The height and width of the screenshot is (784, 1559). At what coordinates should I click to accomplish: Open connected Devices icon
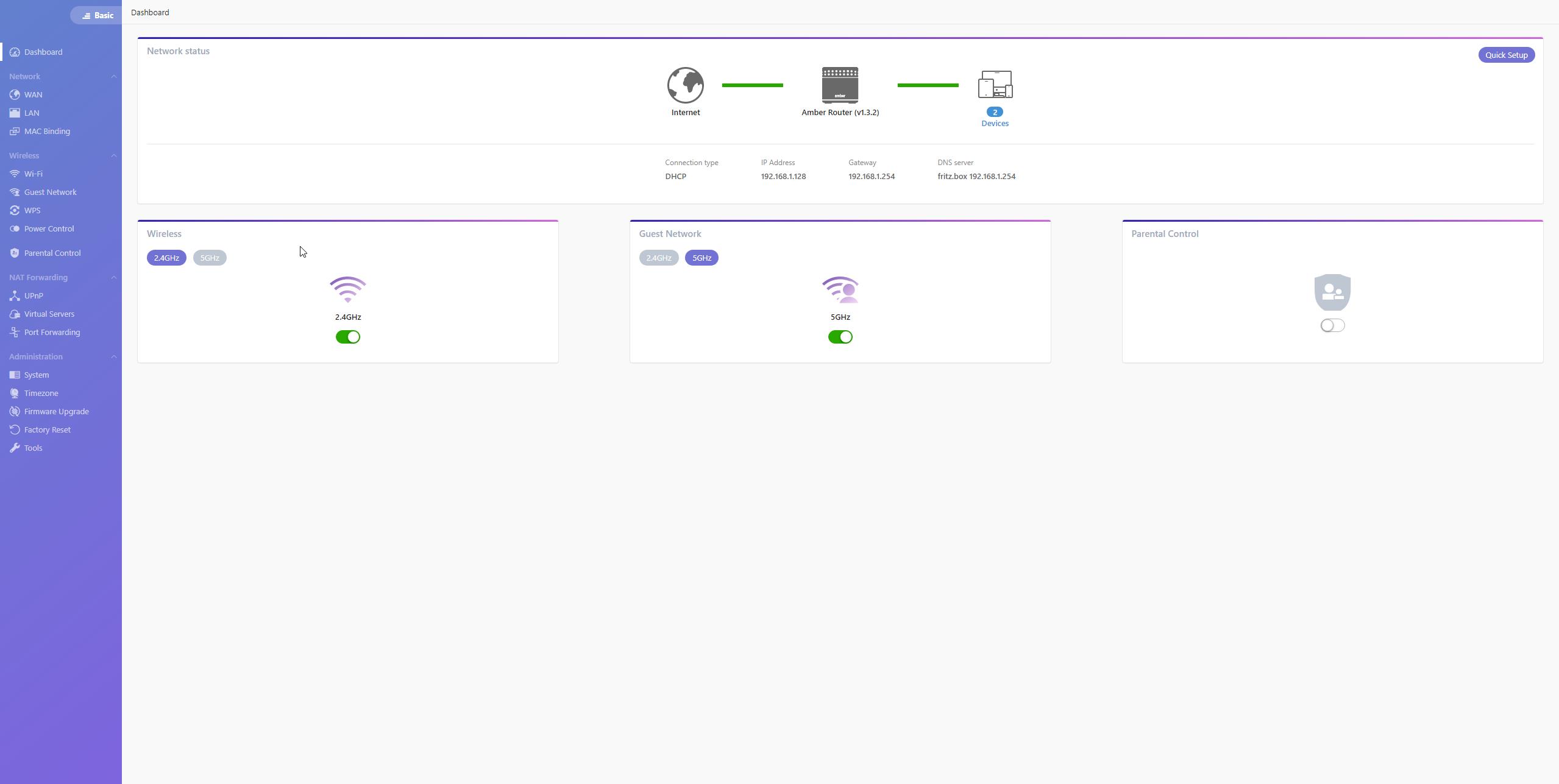click(995, 85)
